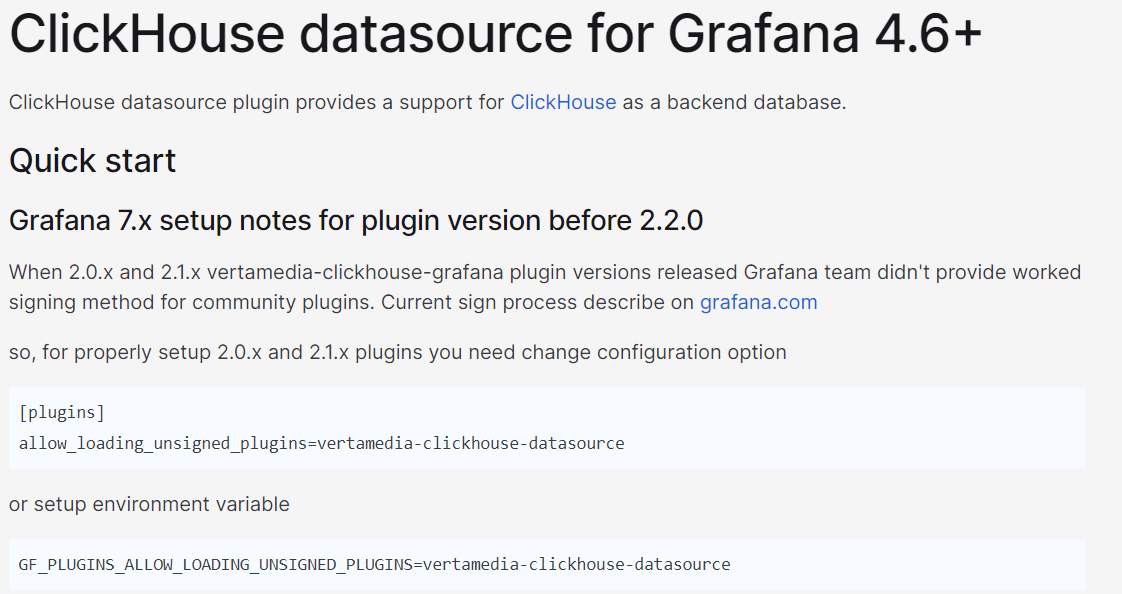Click the "Current sign process describe on" sentence
Screen dimensions: 1122x594
click(x=537, y=302)
